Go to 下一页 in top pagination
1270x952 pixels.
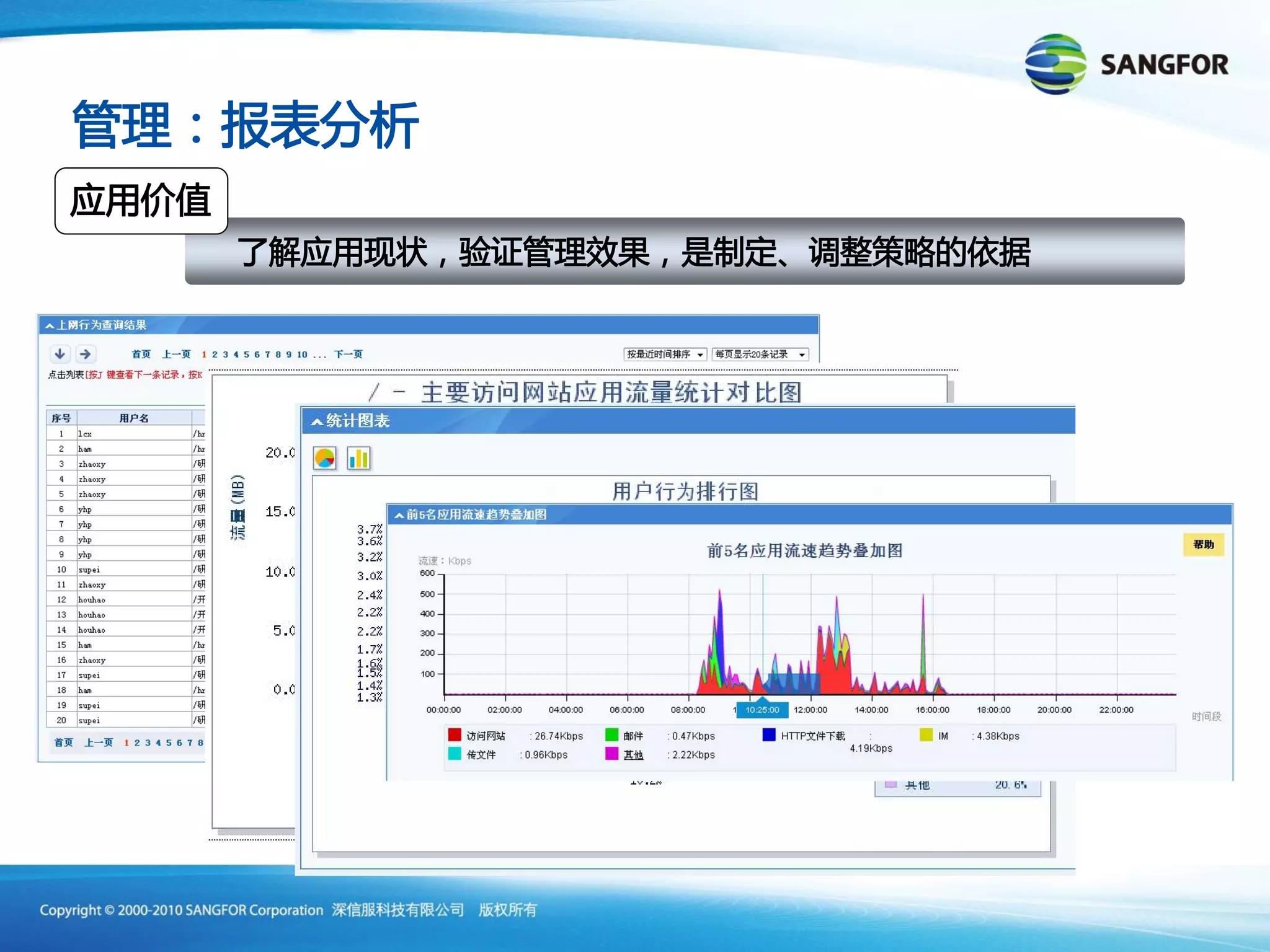coord(348,355)
